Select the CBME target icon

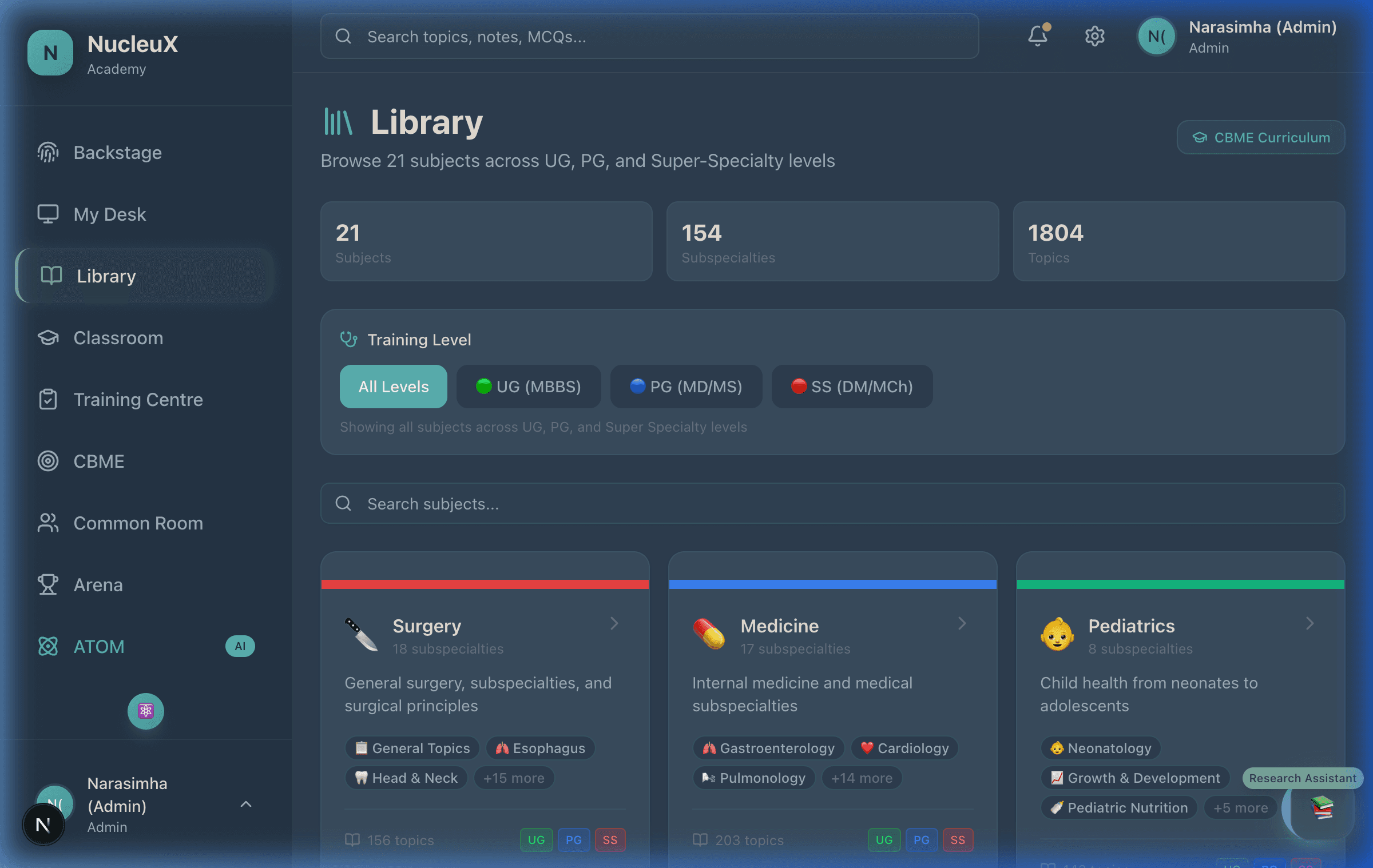(x=48, y=461)
